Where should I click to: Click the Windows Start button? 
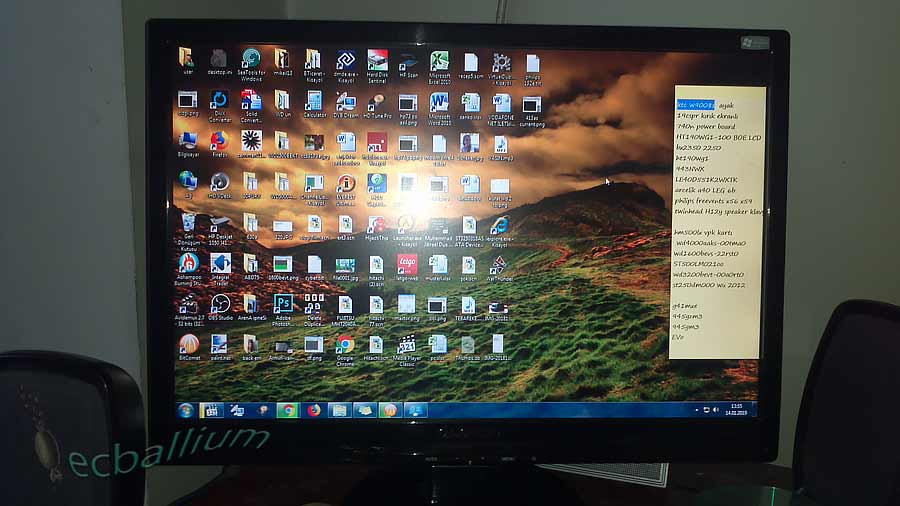point(185,410)
